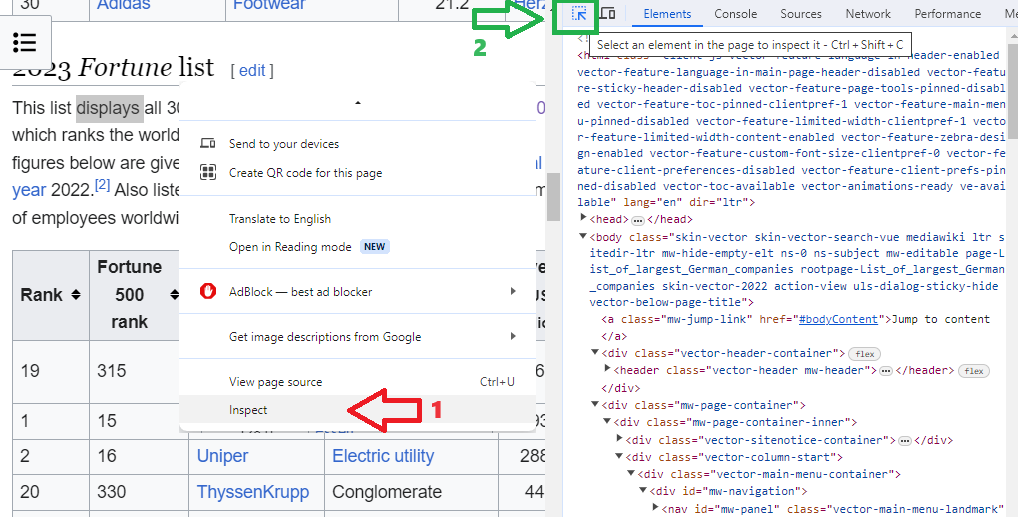
Task: Click the AdBlock red shield icon
Action: (x=208, y=292)
